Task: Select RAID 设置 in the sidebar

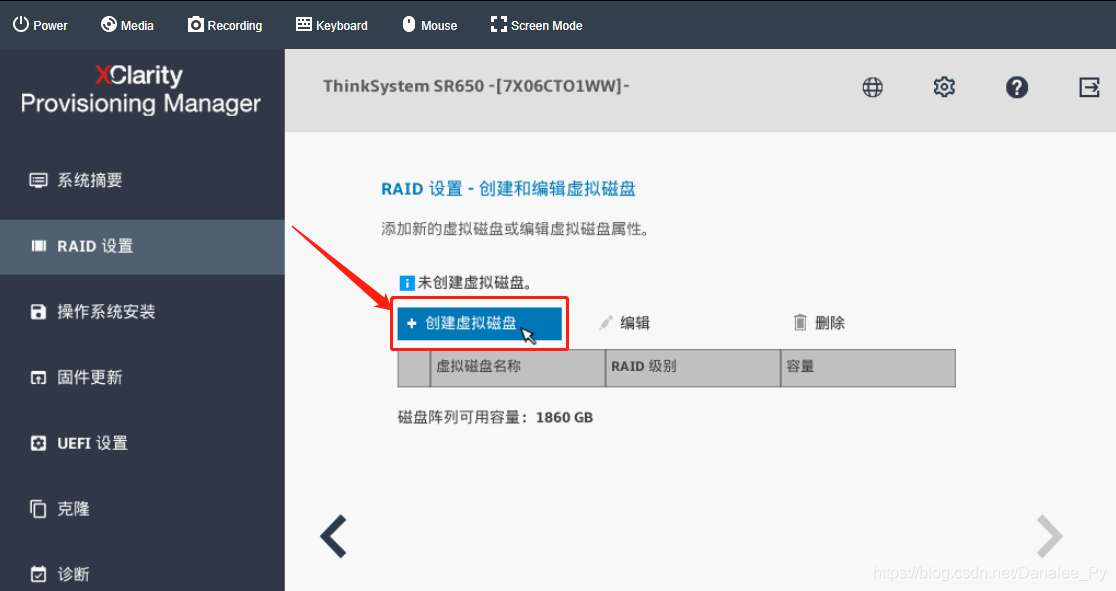Action: coord(142,246)
